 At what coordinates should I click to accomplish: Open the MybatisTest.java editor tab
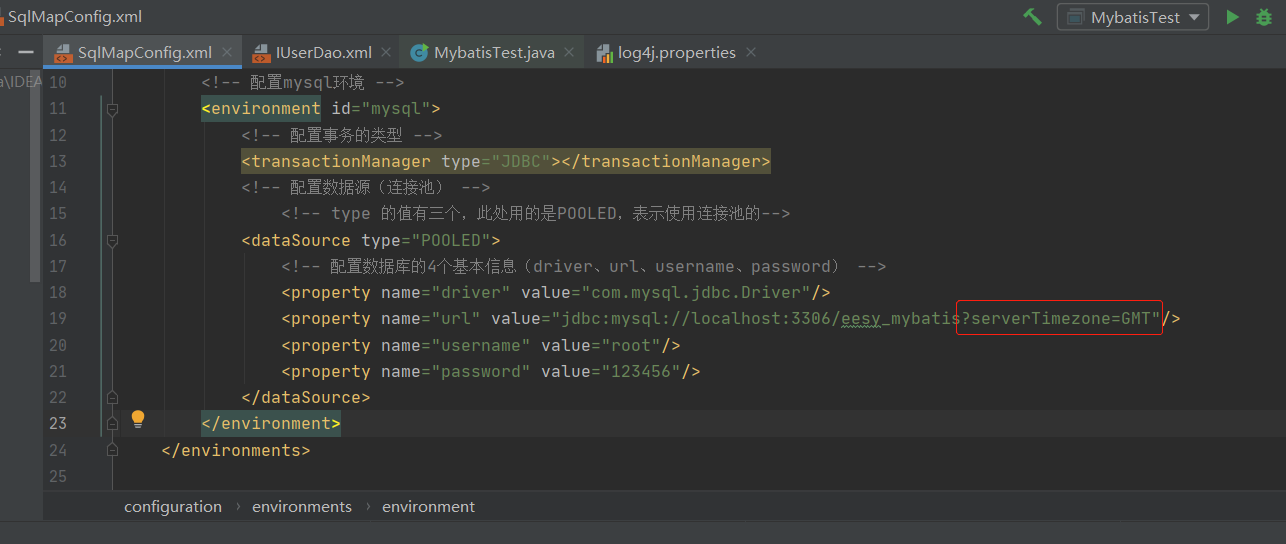tap(494, 52)
